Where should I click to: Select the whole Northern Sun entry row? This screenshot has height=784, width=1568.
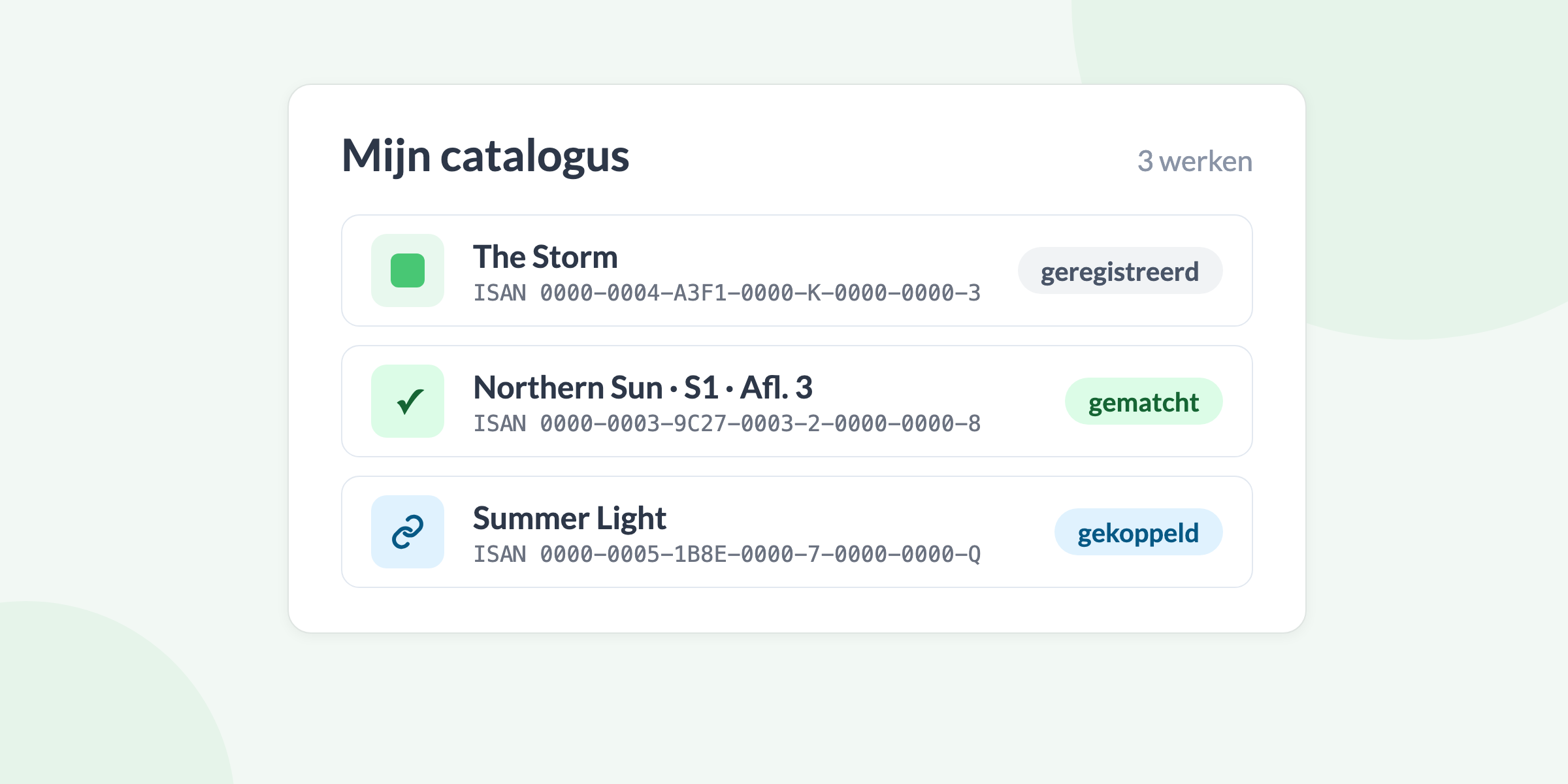797,401
